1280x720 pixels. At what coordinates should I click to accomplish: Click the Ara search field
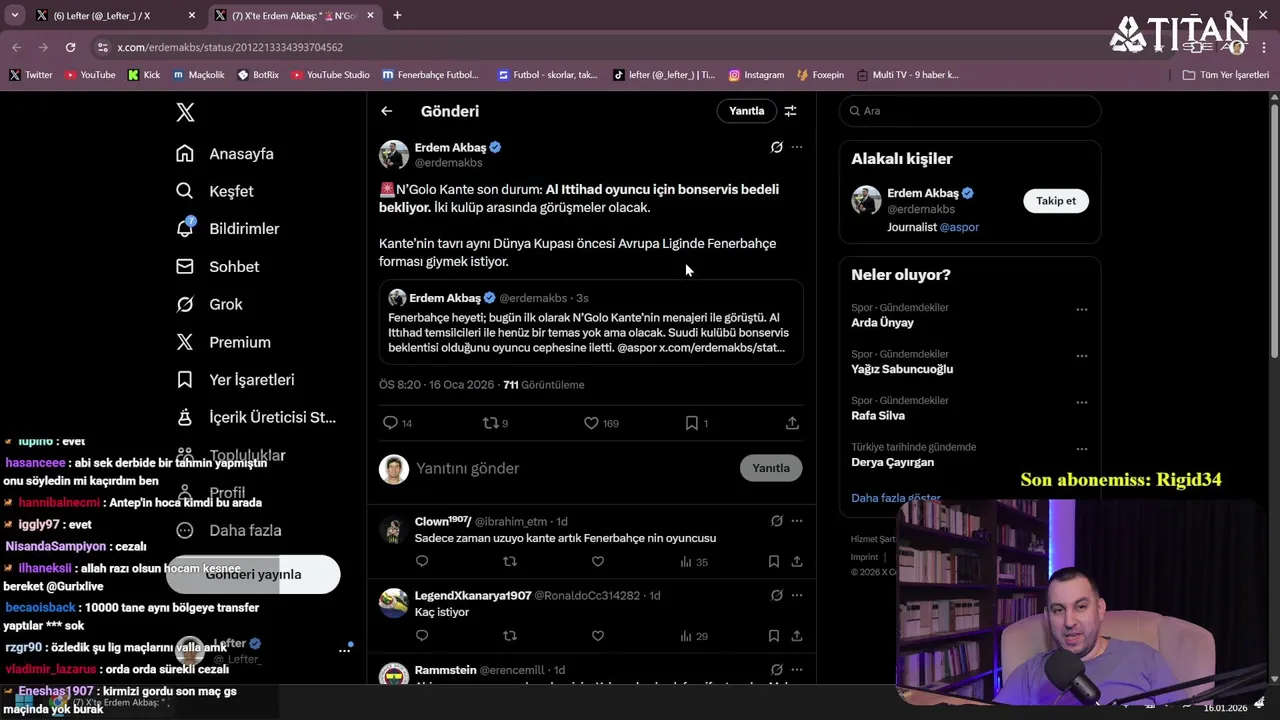pyautogui.click(x=970, y=111)
